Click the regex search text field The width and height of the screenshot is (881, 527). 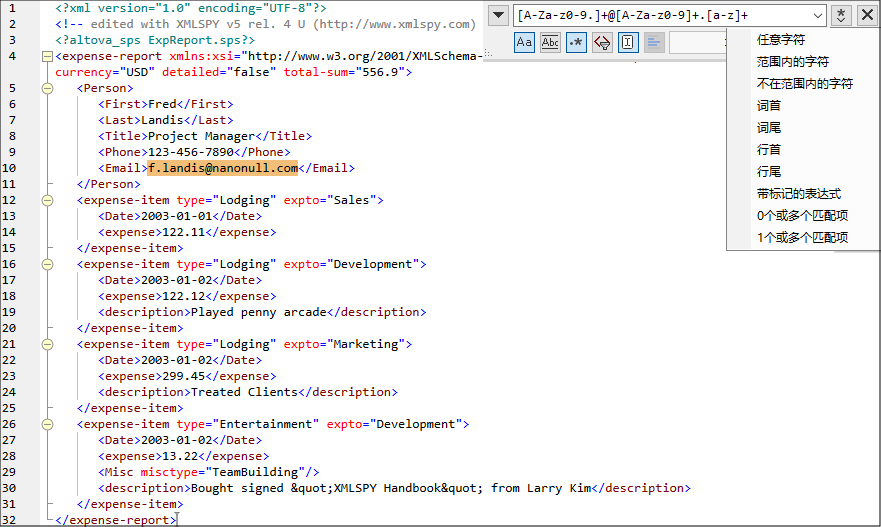pyautogui.click(x=660, y=16)
